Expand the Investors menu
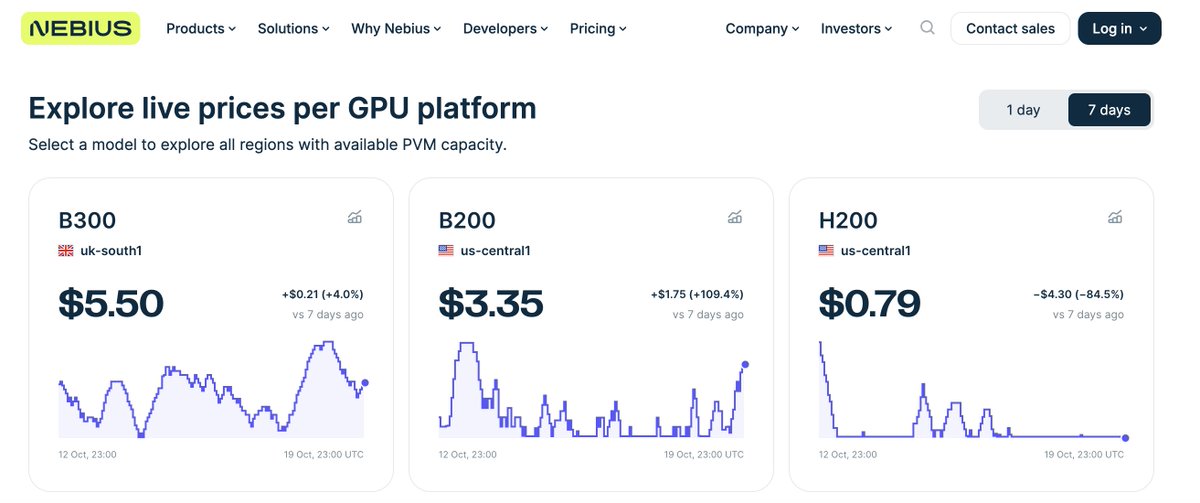 pyautogui.click(x=857, y=28)
